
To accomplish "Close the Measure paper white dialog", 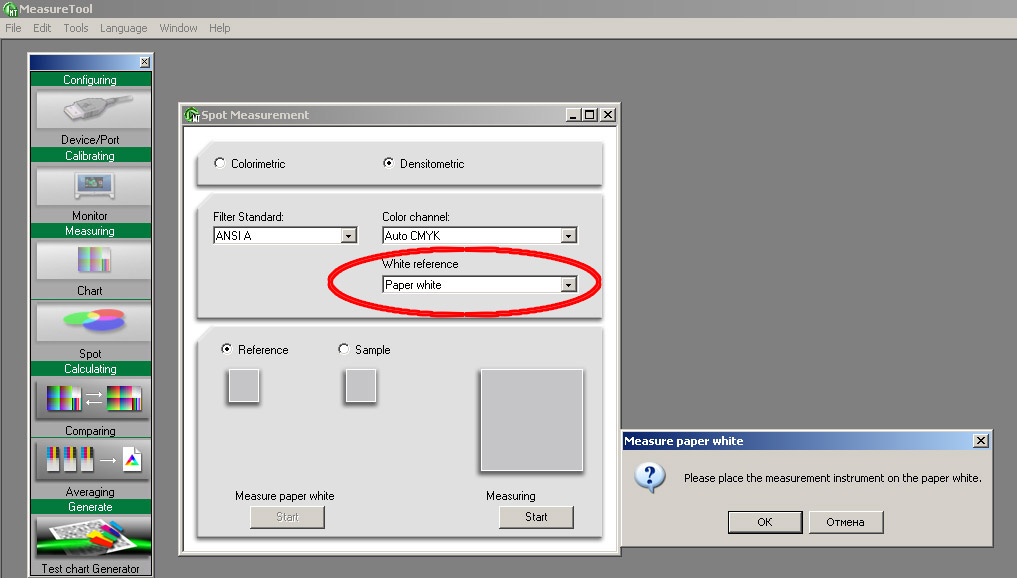I will coord(981,441).
